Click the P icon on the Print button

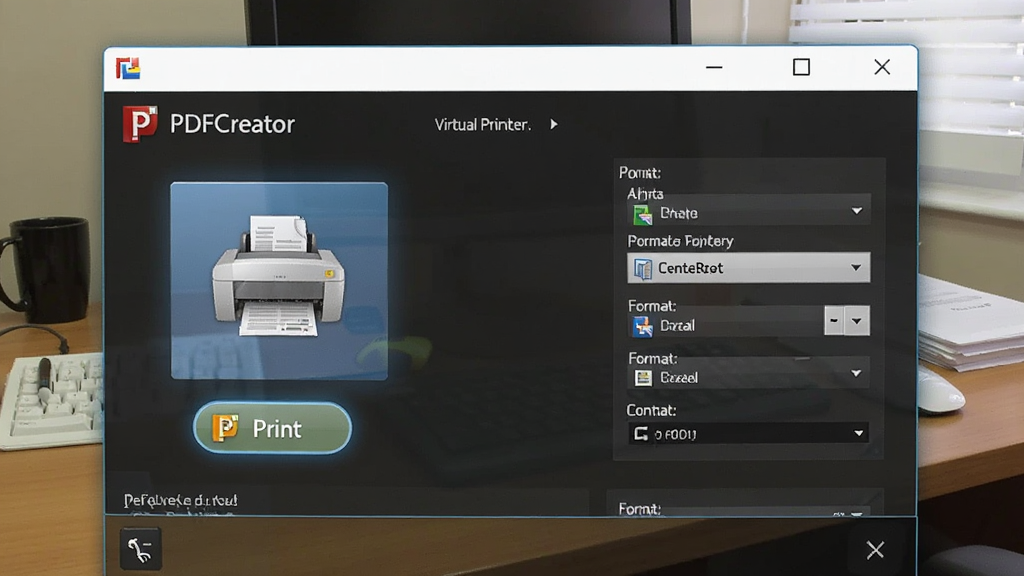(x=225, y=428)
